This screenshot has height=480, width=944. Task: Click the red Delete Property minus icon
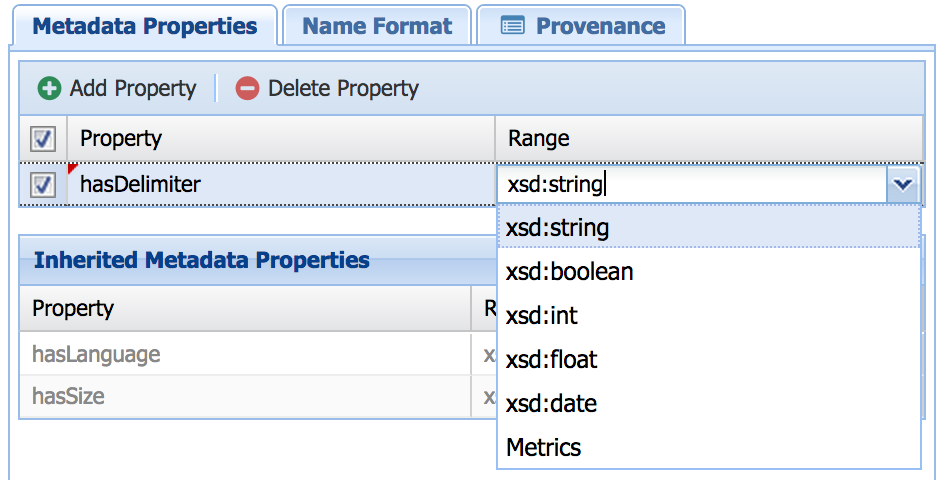pos(247,89)
